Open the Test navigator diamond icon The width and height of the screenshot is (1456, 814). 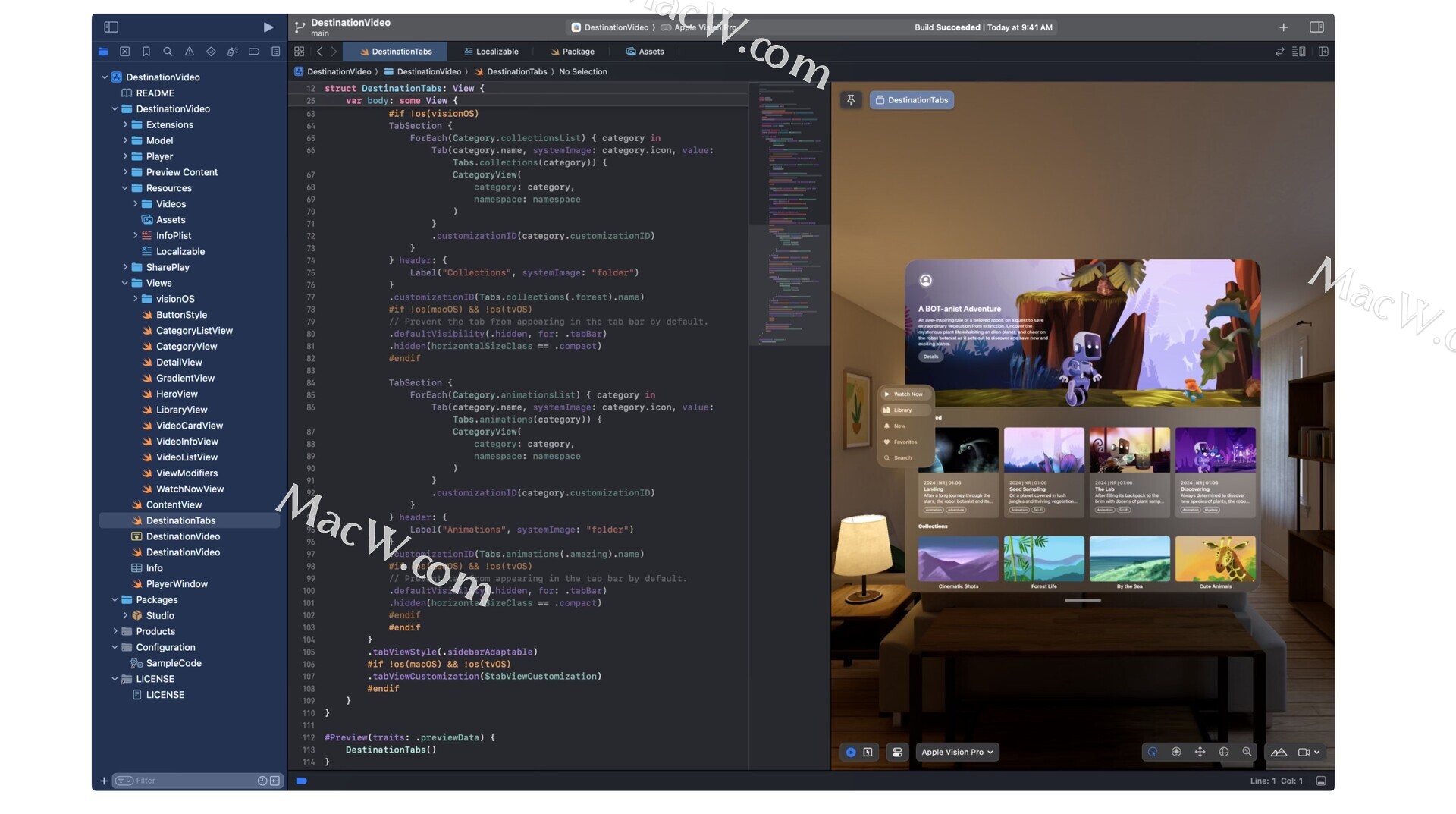(211, 52)
